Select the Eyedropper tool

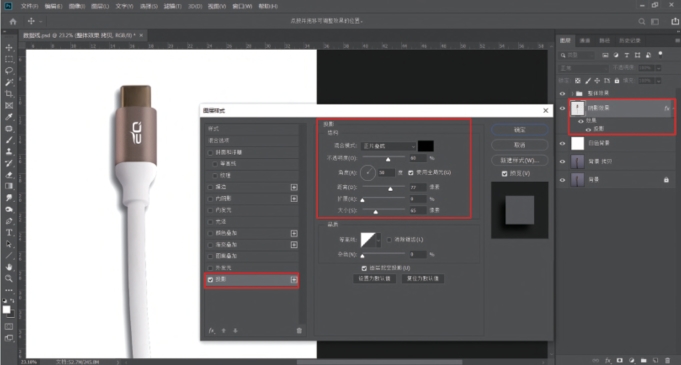coord(9,117)
